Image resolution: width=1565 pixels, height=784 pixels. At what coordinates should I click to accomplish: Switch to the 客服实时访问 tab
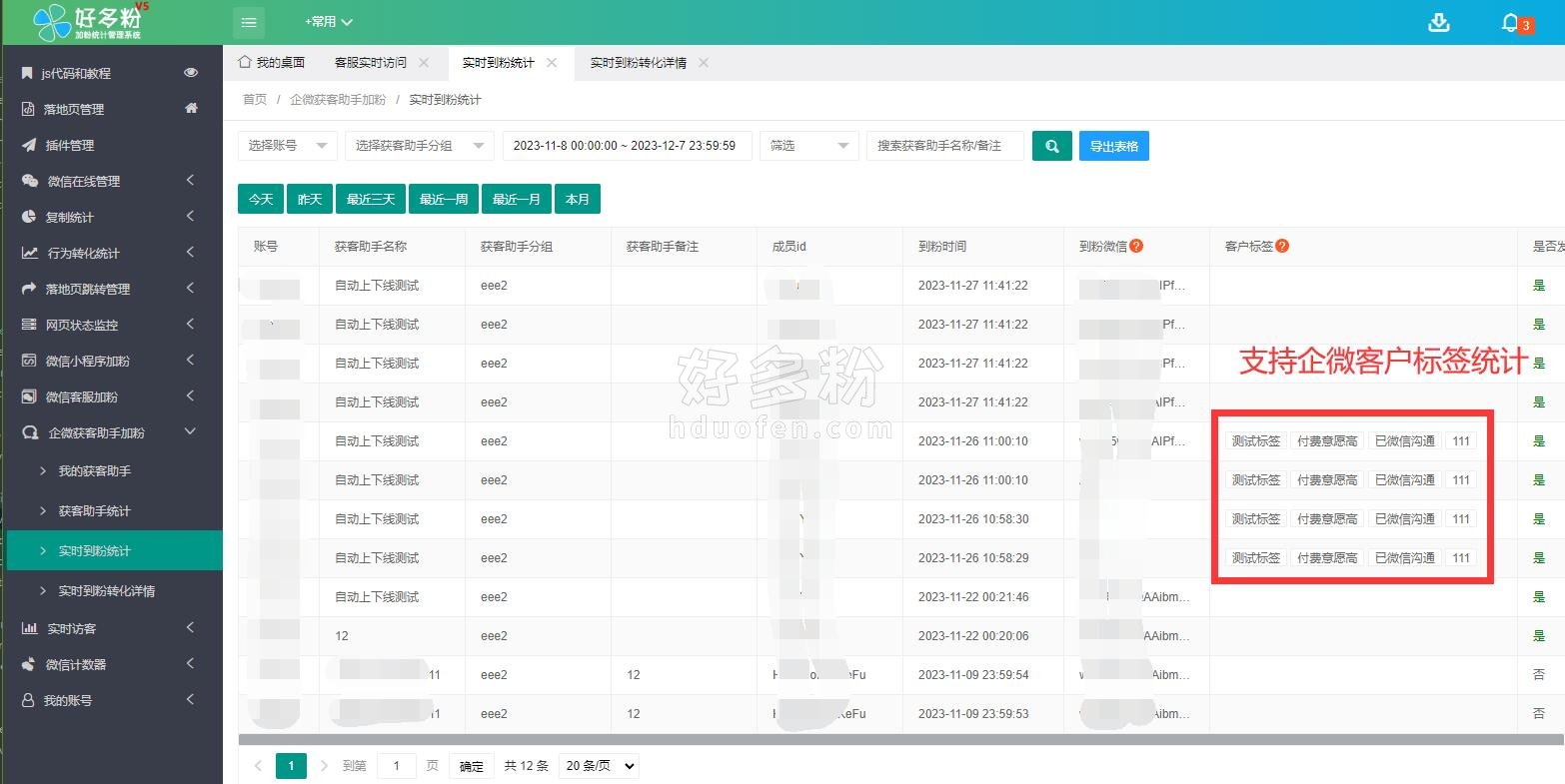371,62
